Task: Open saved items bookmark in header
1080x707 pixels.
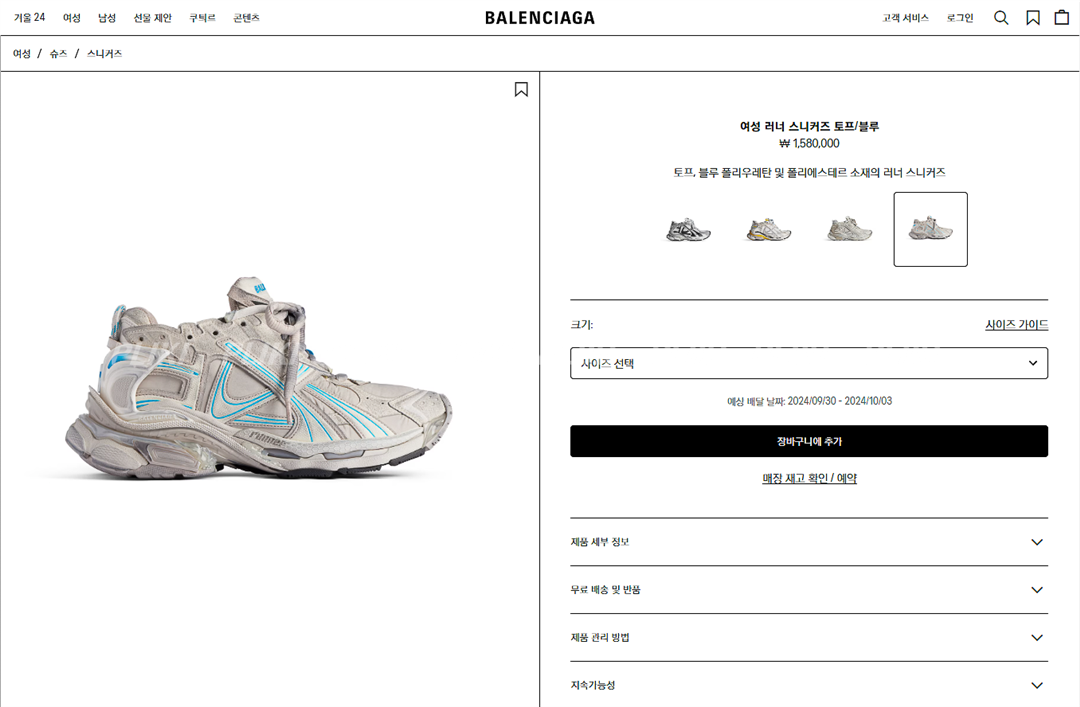Action: click(1032, 18)
